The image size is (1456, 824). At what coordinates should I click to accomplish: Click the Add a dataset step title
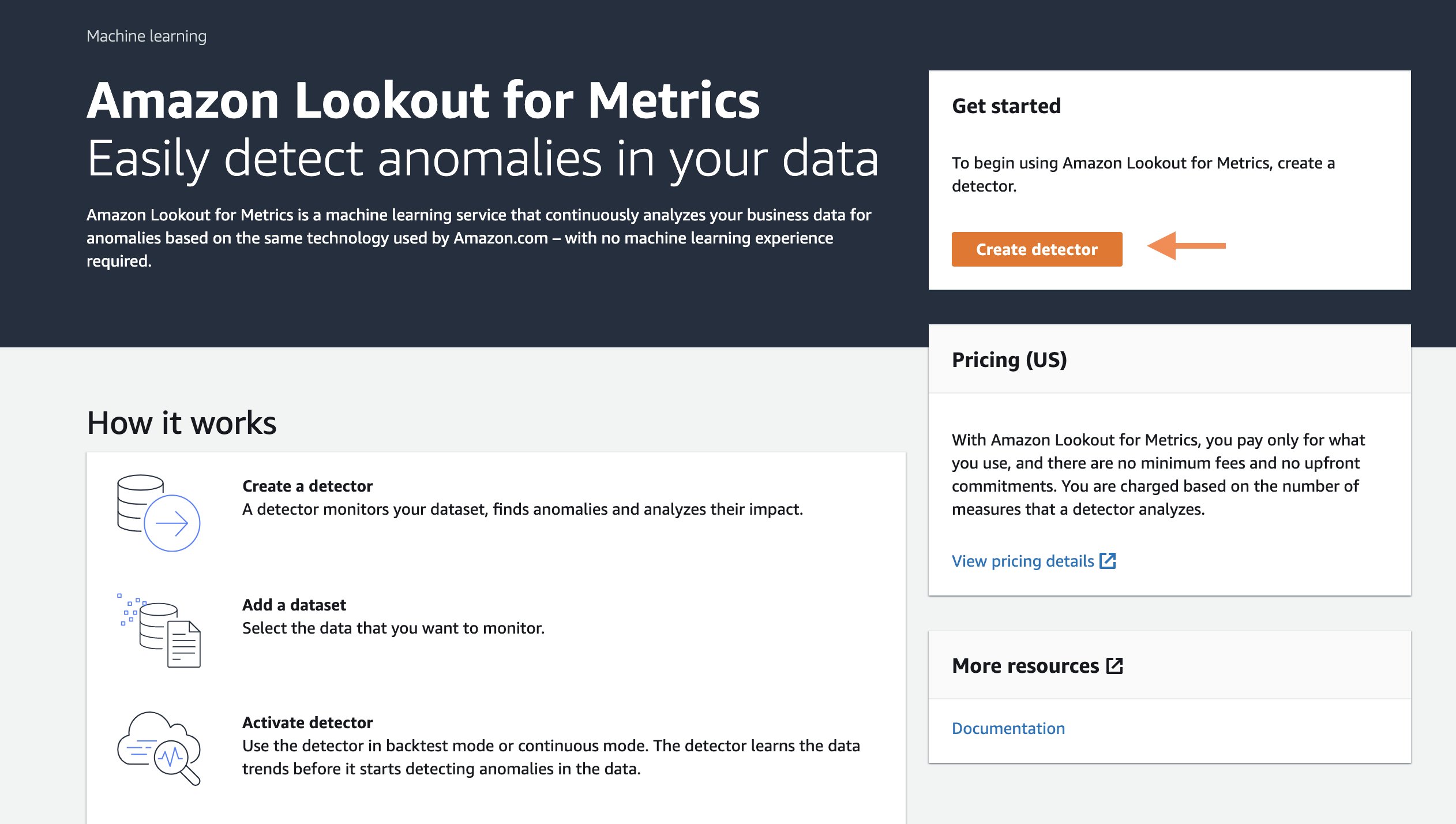294,605
